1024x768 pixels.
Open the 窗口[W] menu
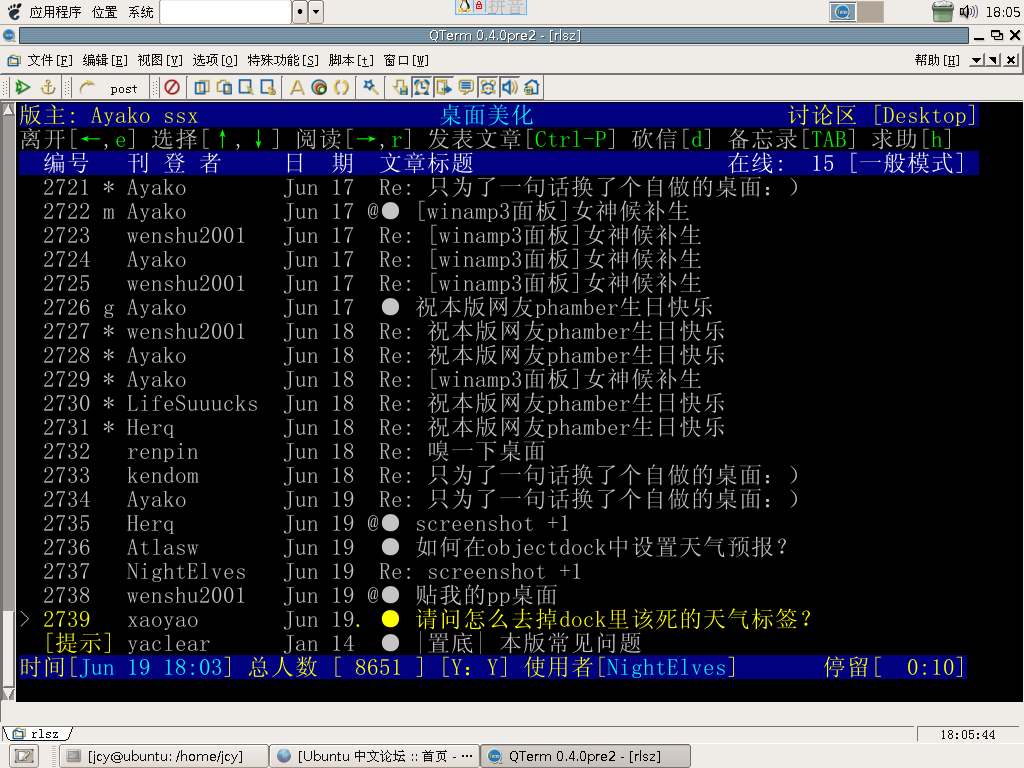(406, 61)
